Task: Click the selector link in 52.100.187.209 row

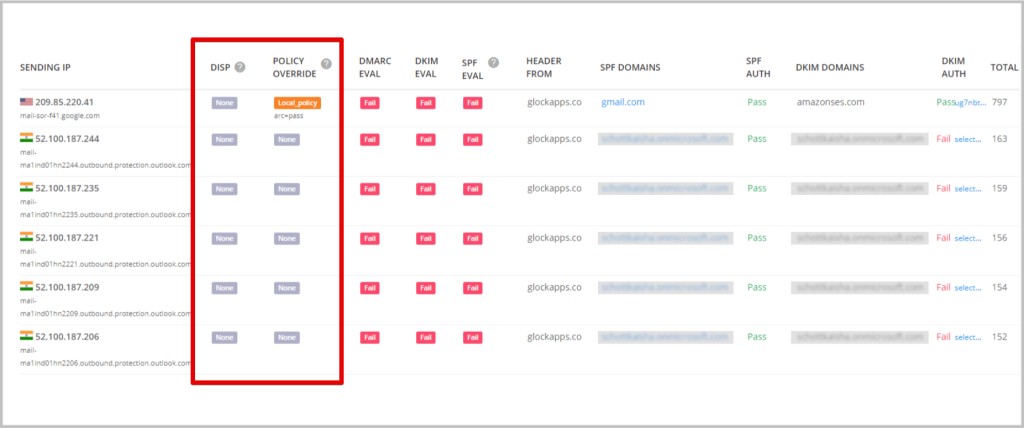Action: click(x=969, y=288)
